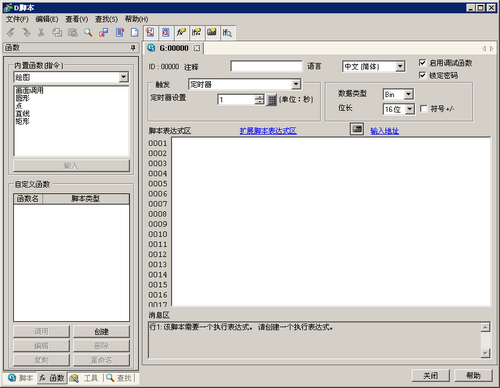The width and height of the screenshot is (500, 388).
Task: Click the magnifier search icon in toolbar
Action: click(88, 32)
